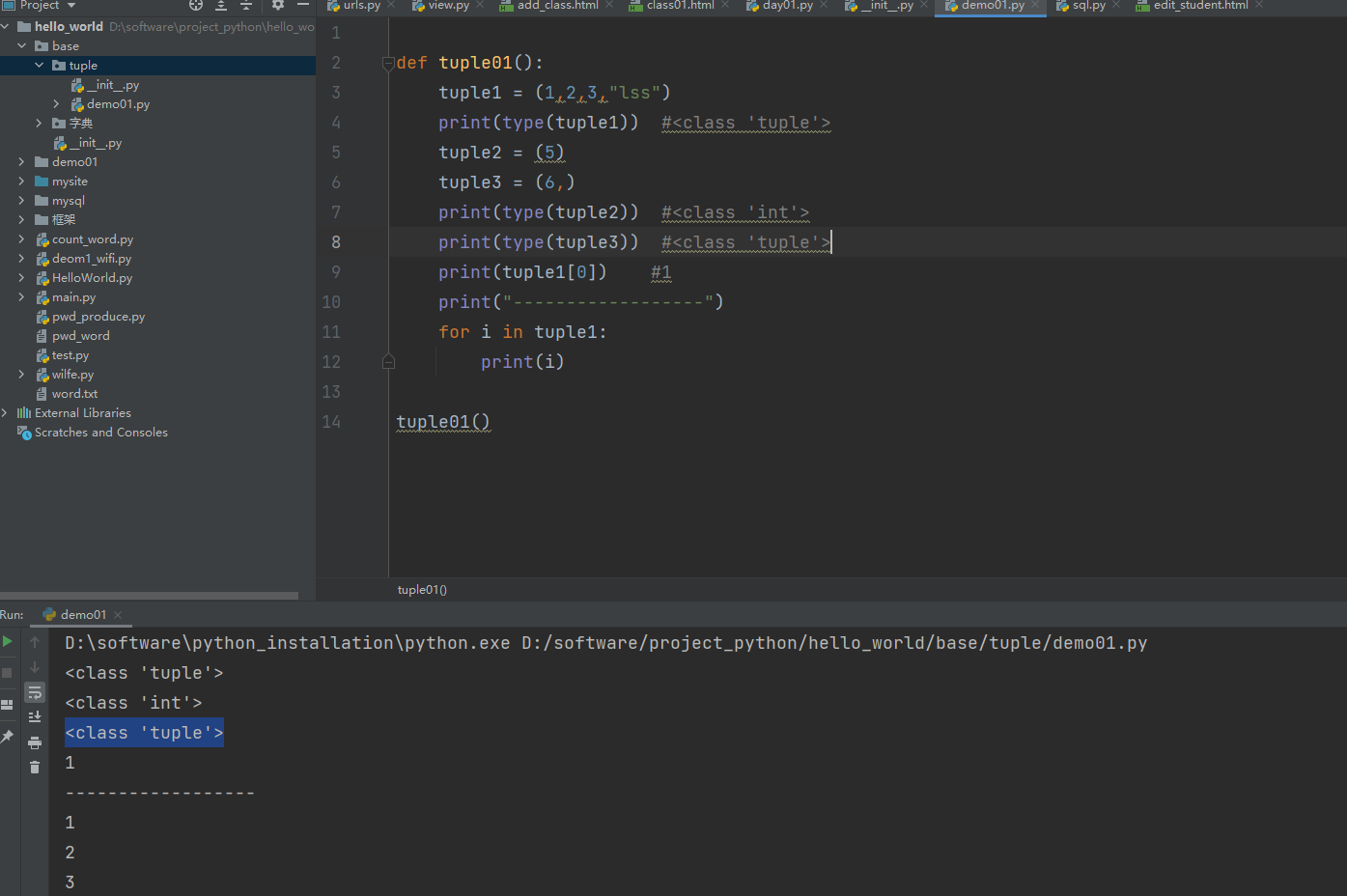The height and width of the screenshot is (896, 1347).
Task: Click tuple01() breadcrumb below editor
Action: tap(422, 590)
